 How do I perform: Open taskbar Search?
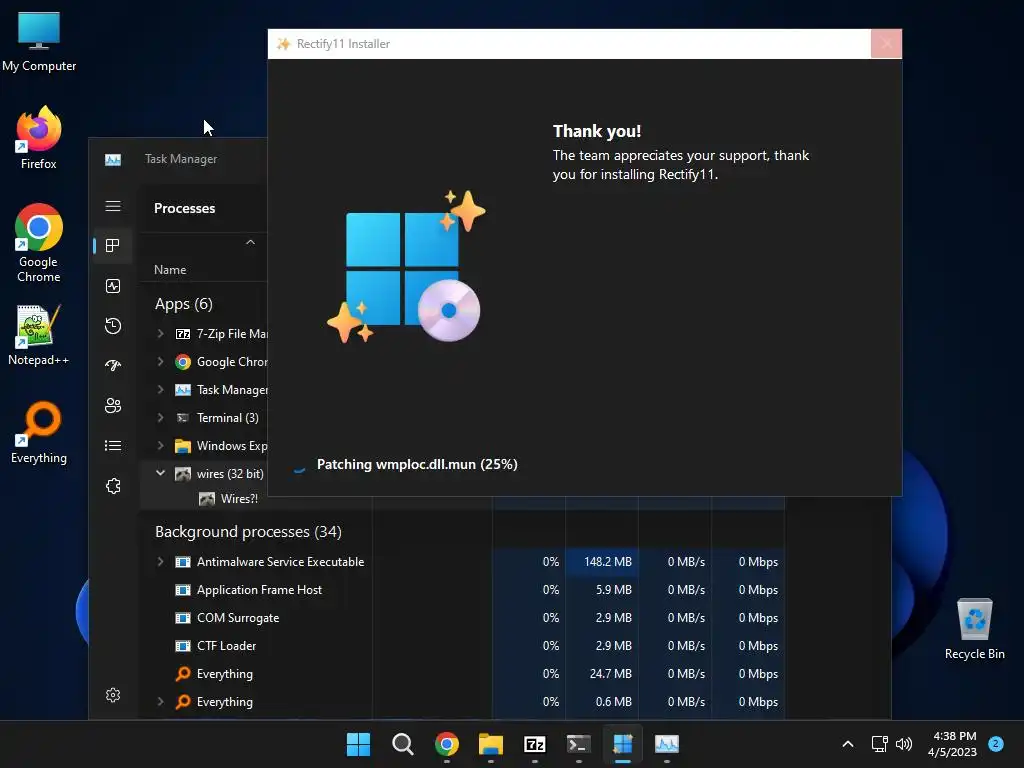point(402,744)
